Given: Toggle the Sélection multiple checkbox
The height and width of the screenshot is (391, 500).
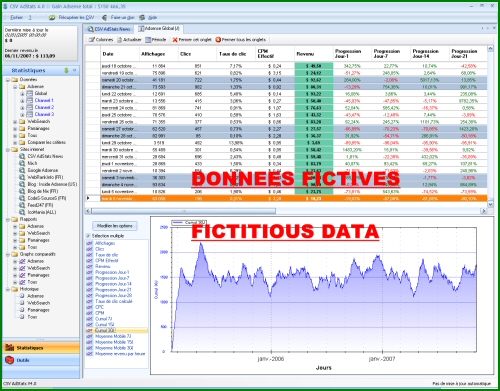Looking at the screenshot, I should 88,236.
